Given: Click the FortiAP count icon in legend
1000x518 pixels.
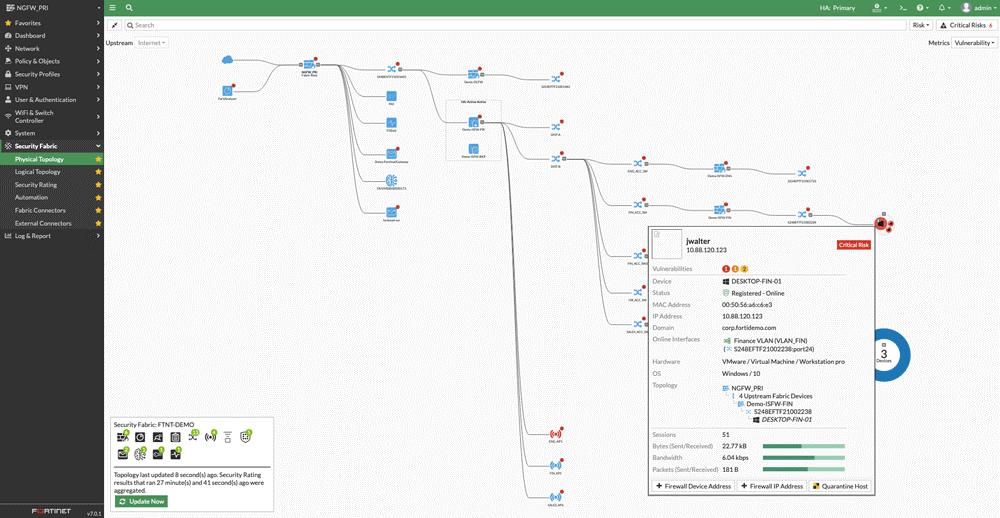Looking at the screenshot, I should [210, 437].
